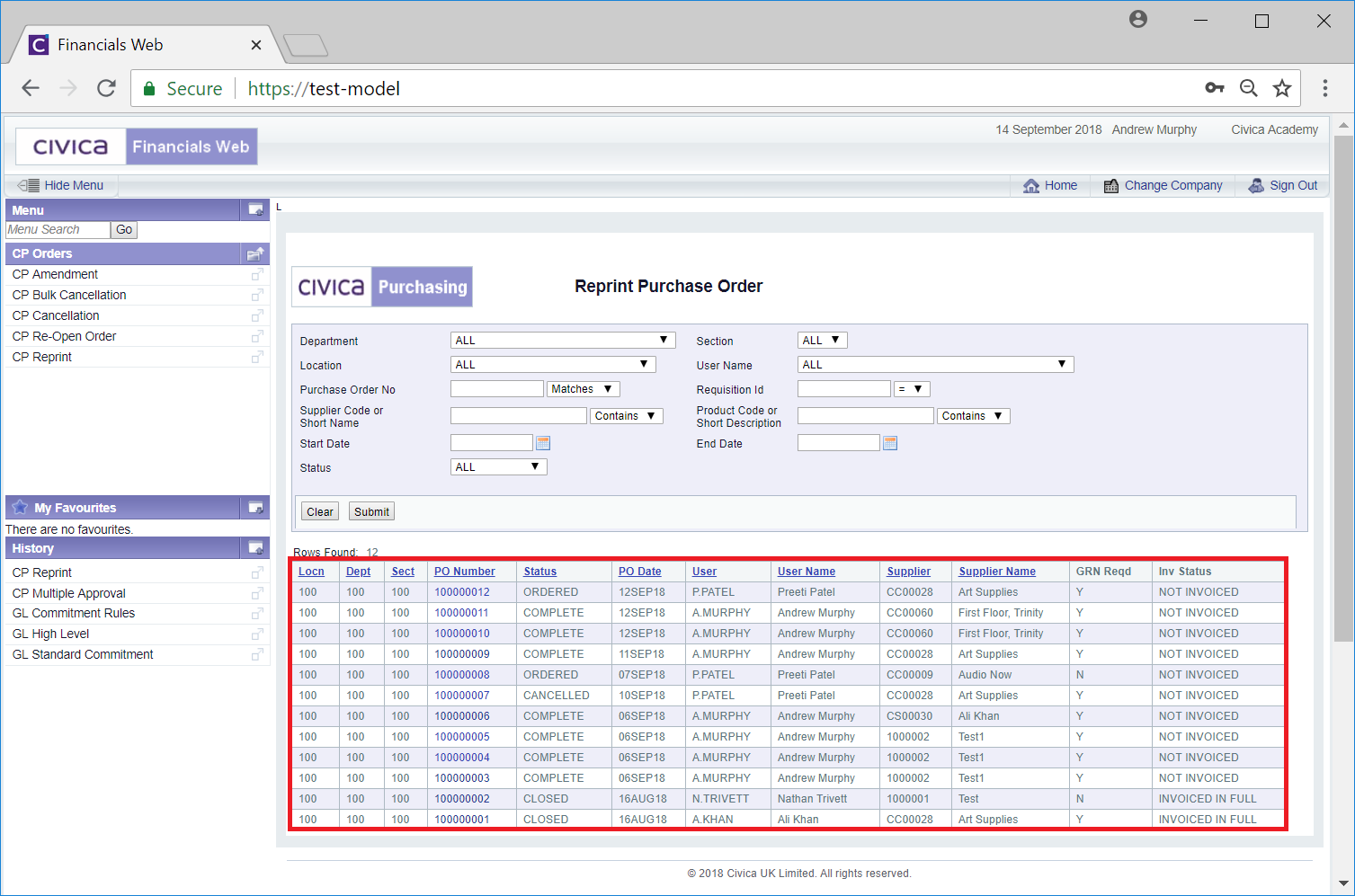Sort table by Supplier Name column
Viewport: 1355px width, 896px height.
[997, 572]
